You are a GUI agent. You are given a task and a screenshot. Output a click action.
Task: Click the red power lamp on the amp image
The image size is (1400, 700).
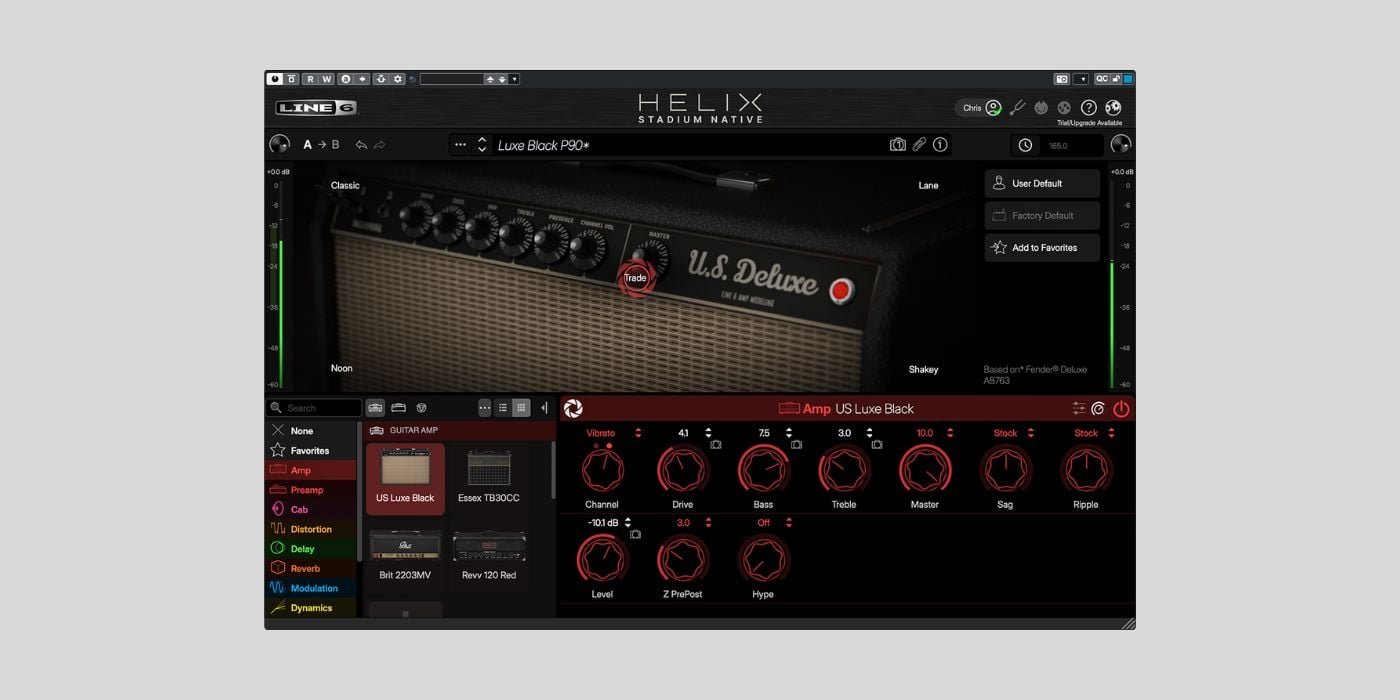[x=840, y=291]
